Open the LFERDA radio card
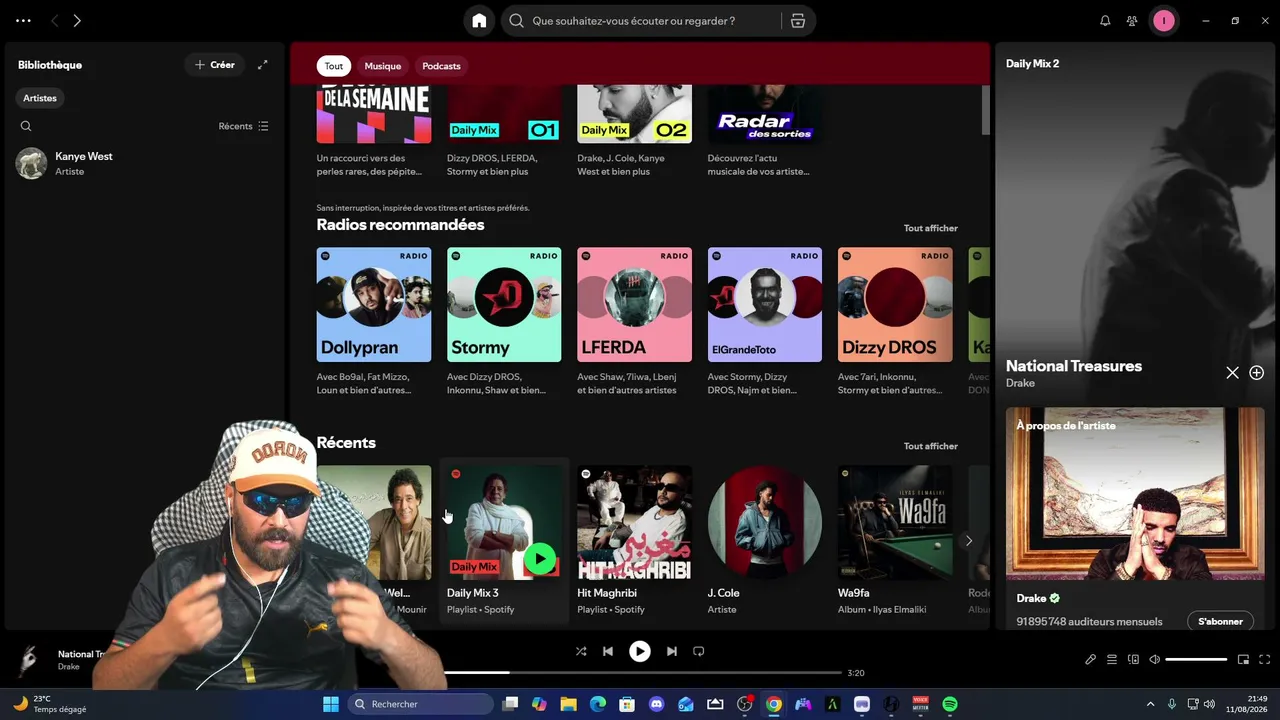1280x720 pixels. (634, 305)
